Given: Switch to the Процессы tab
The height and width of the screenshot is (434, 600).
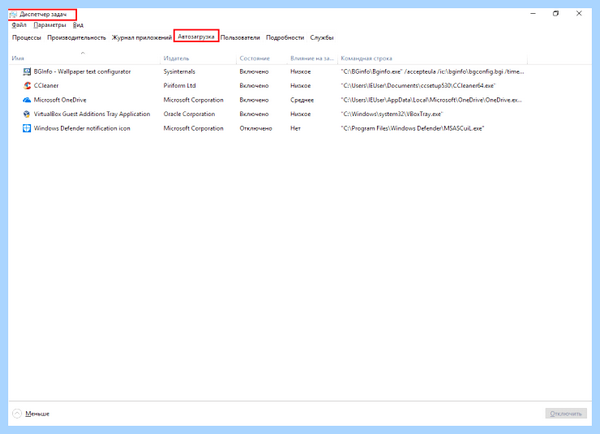Looking at the screenshot, I should (26, 38).
